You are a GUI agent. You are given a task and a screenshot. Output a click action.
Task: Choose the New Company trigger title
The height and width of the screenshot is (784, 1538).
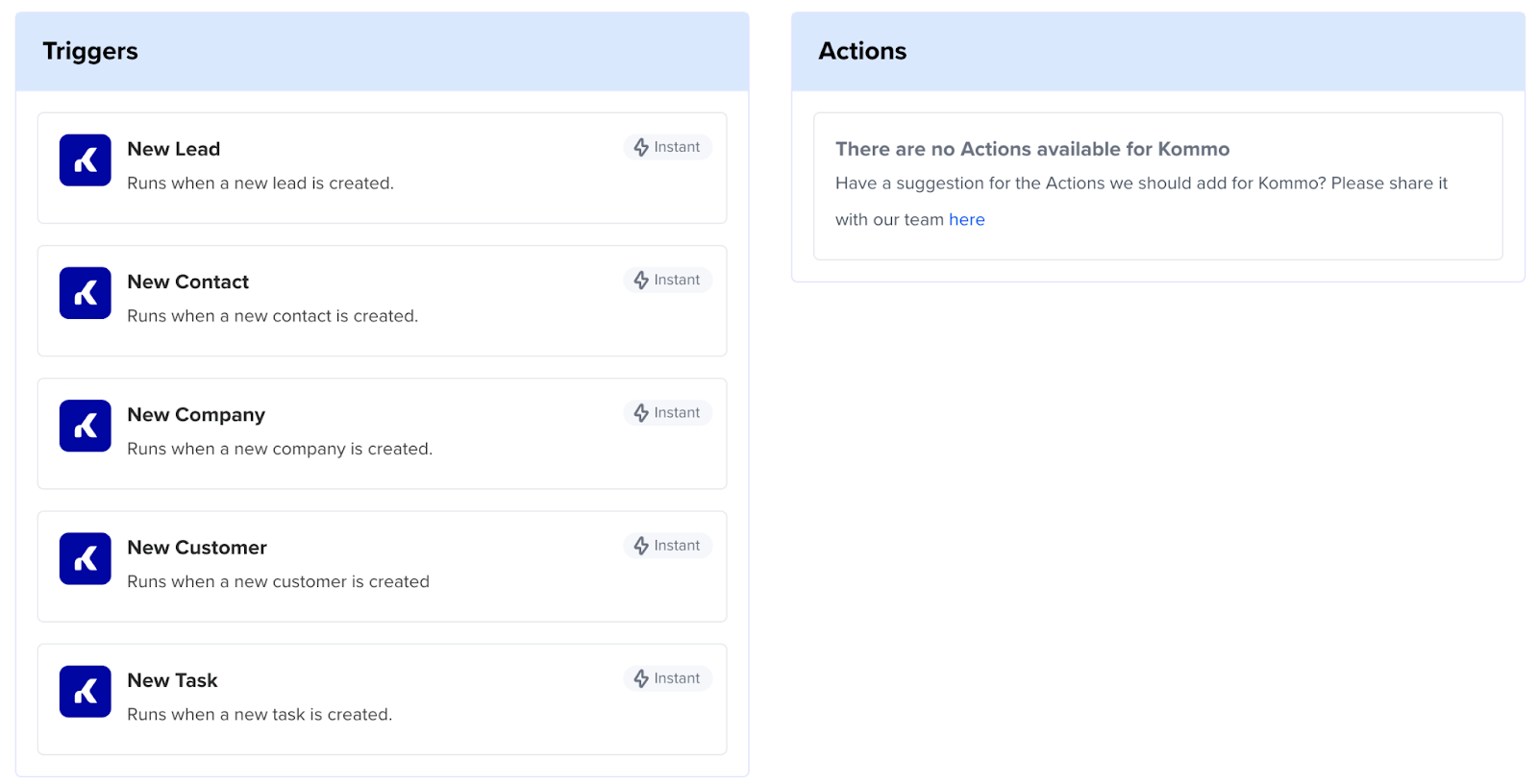coord(196,414)
